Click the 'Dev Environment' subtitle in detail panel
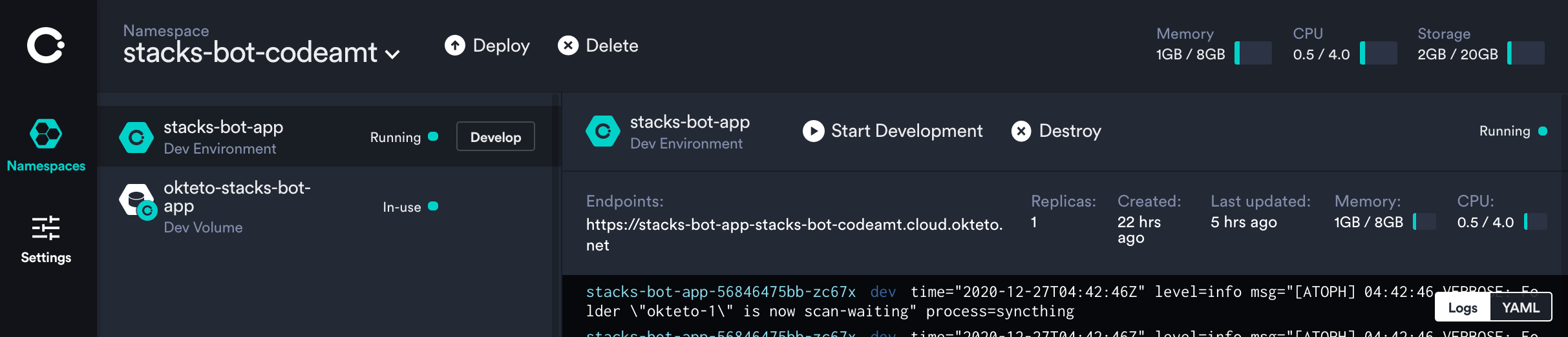Viewport: 1568px width, 337px height. (686, 143)
